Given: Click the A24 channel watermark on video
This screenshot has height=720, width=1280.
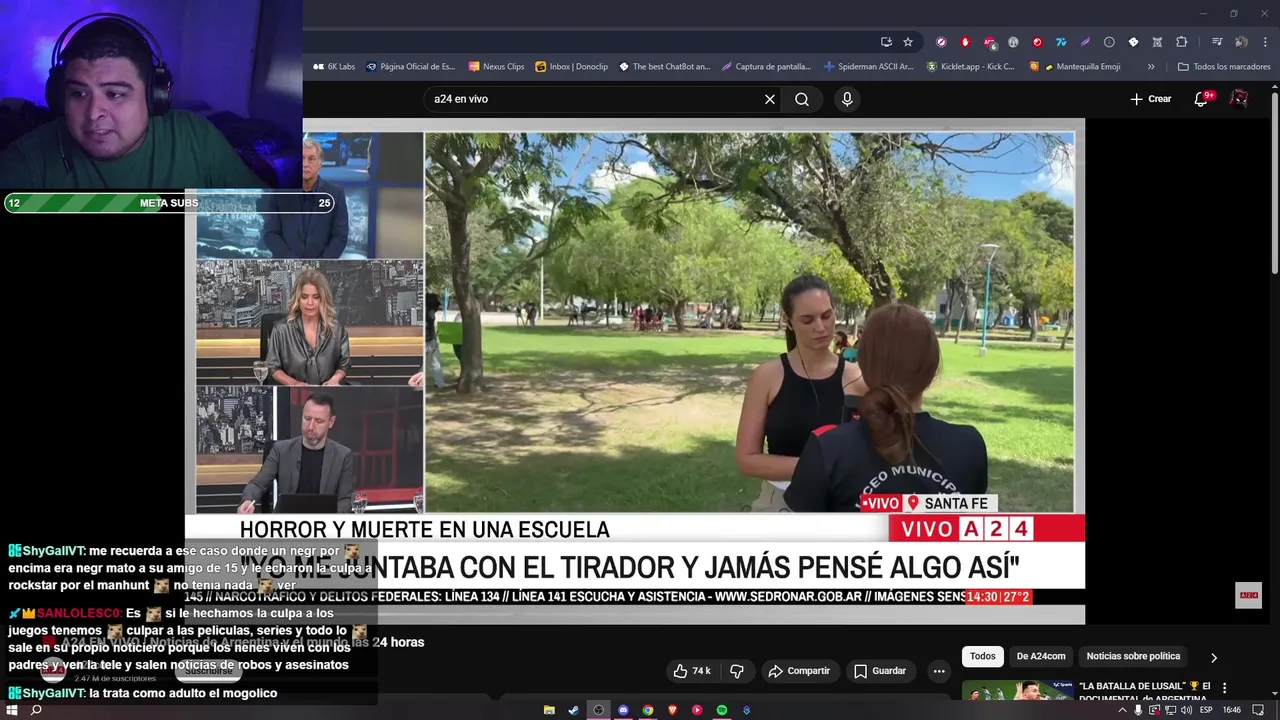Looking at the screenshot, I should click(x=1248, y=595).
